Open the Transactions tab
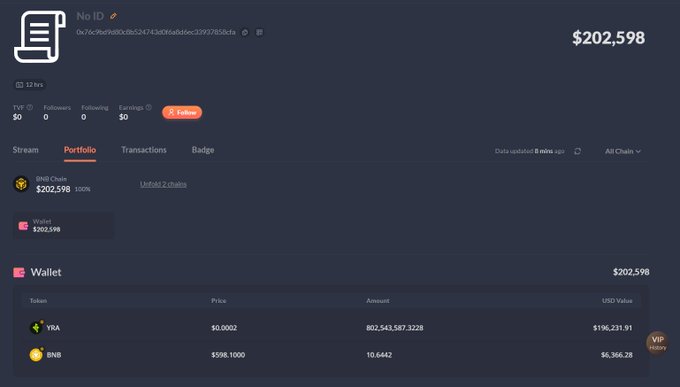The image size is (680, 387). pyautogui.click(x=144, y=150)
